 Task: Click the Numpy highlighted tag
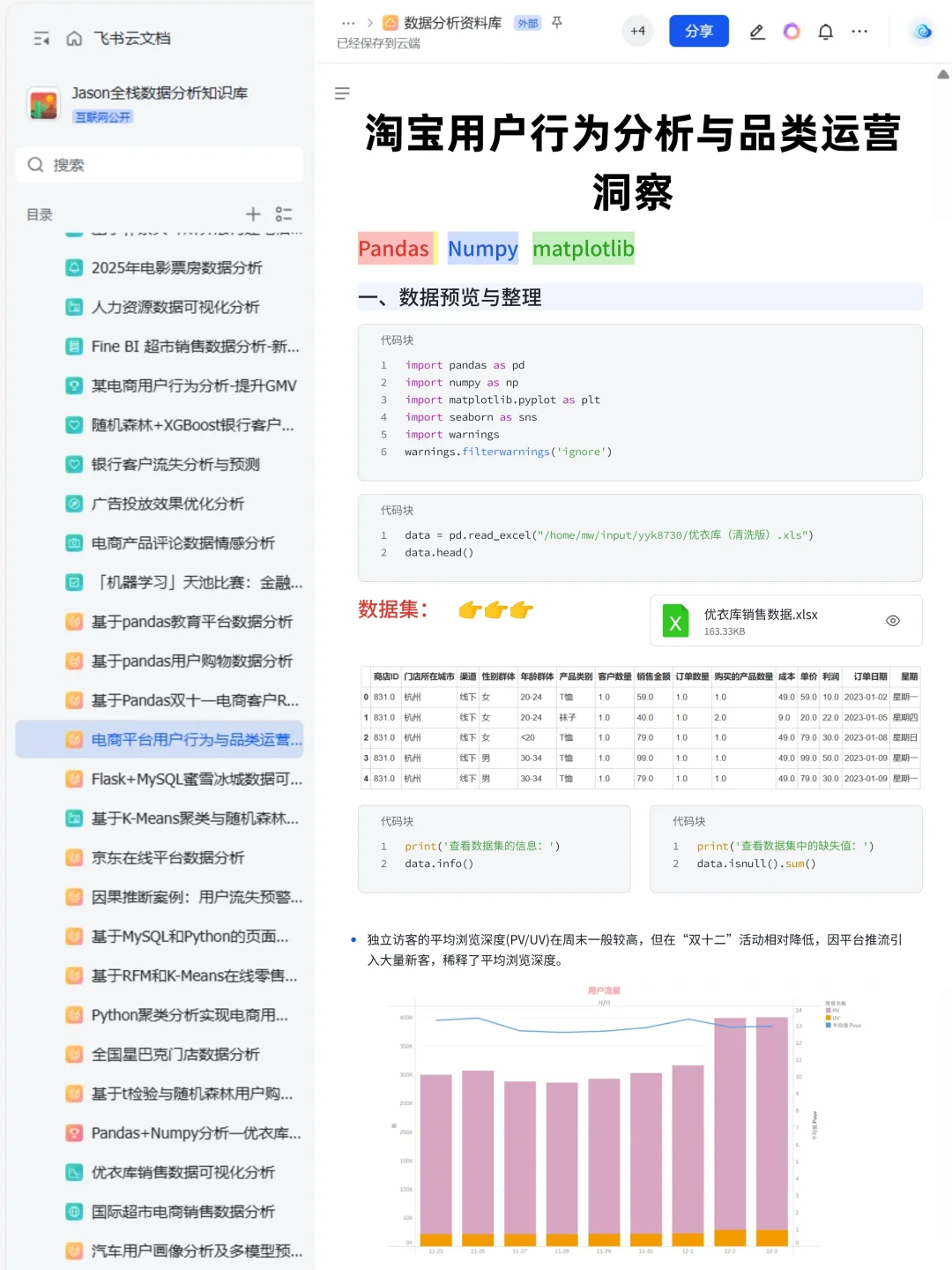point(483,249)
